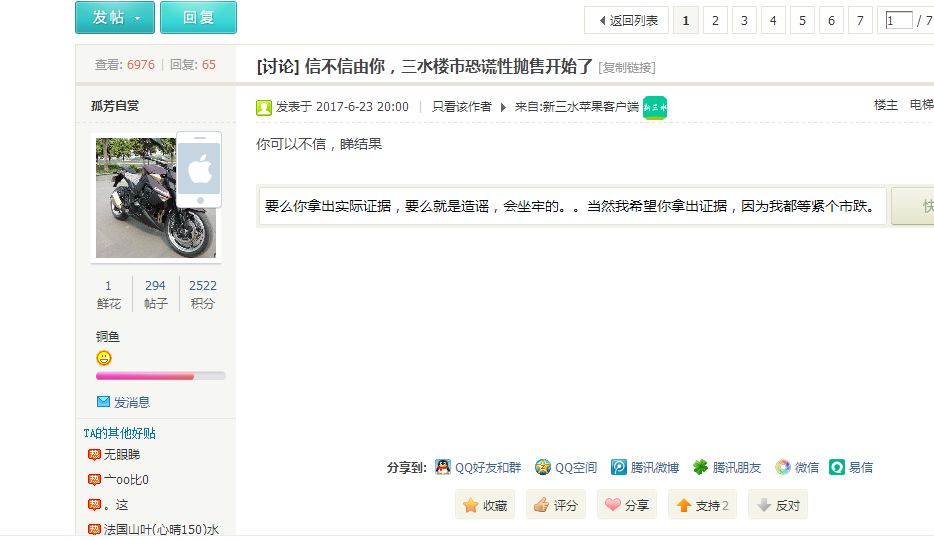This screenshot has height=540, width=934.
Task: Click the page number input field
Action: pos(898,20)
